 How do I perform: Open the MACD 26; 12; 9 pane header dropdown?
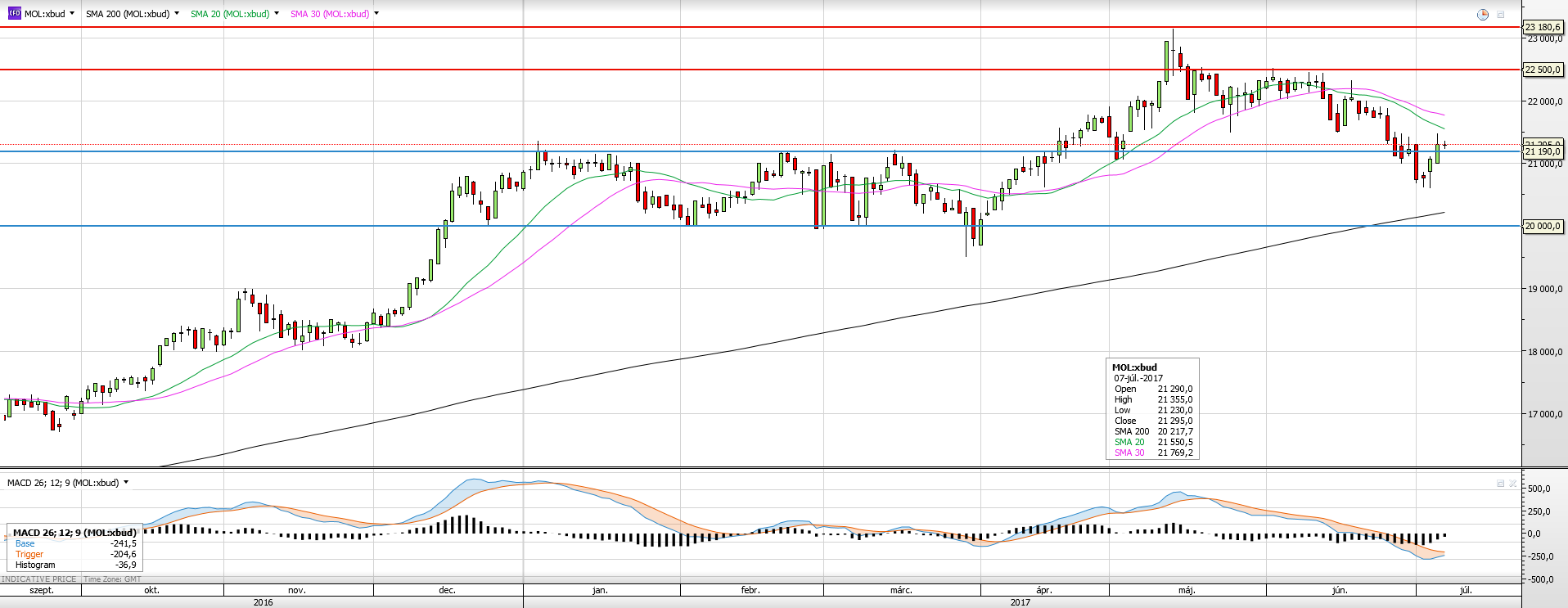[126, 483]
